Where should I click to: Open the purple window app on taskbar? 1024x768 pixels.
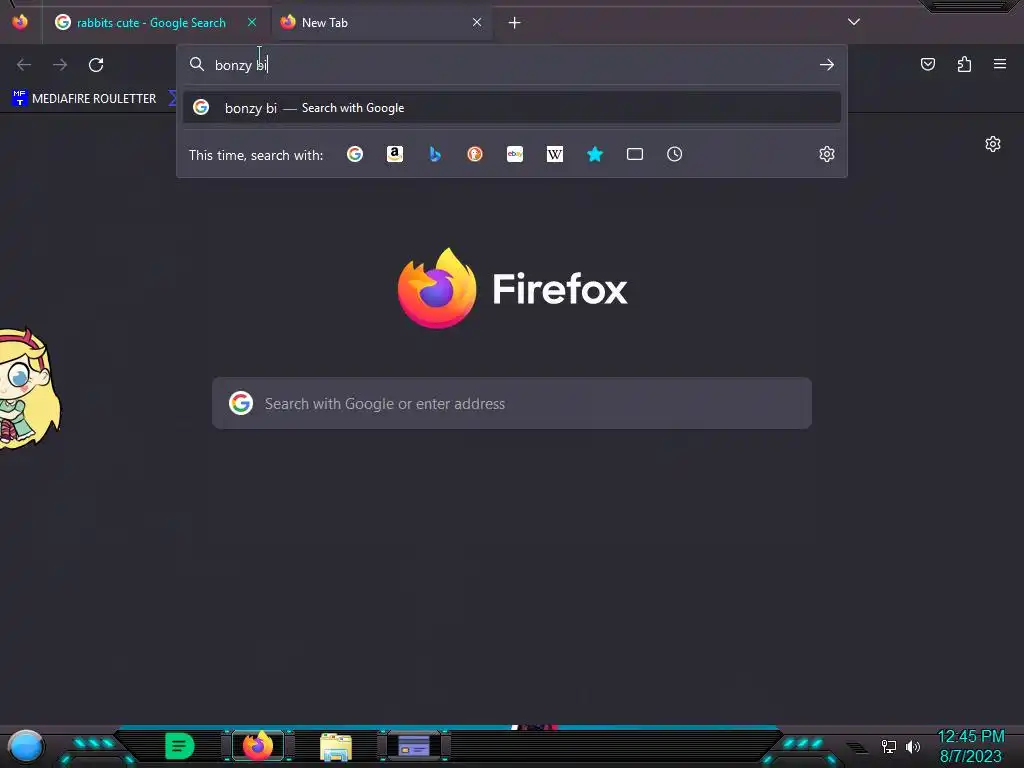tap(414, 746)
